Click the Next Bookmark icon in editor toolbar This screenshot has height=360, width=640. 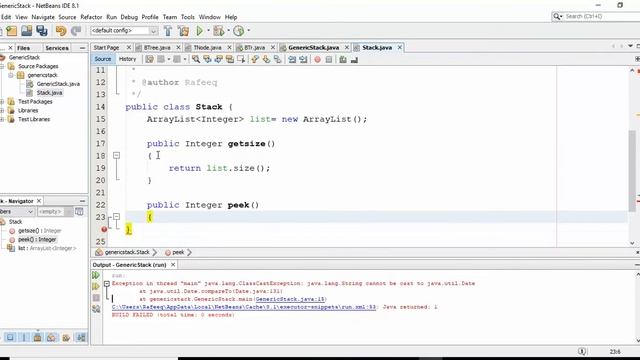[266, 60]
